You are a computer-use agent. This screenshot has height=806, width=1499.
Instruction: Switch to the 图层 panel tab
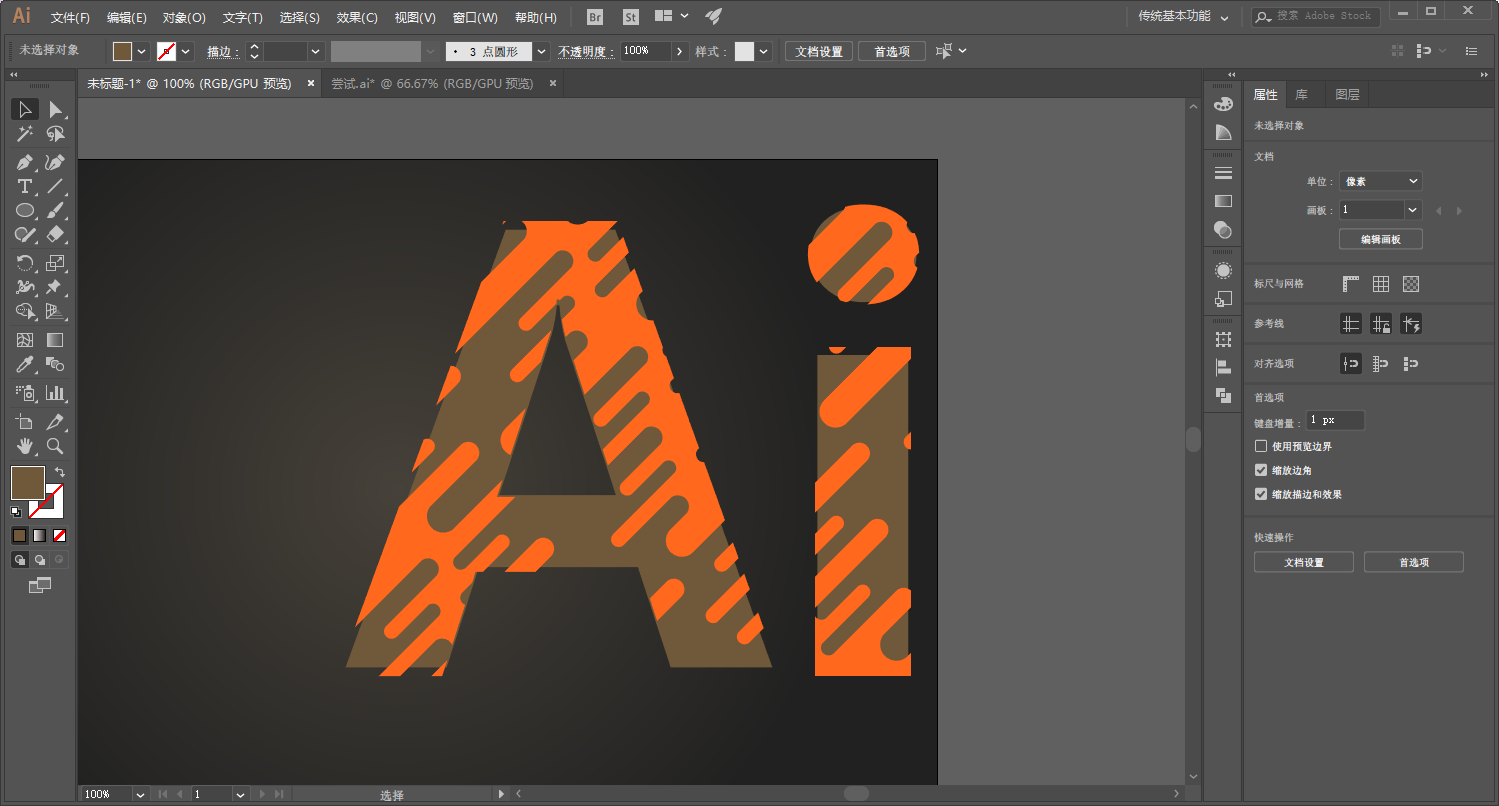tap(1347, 95)
